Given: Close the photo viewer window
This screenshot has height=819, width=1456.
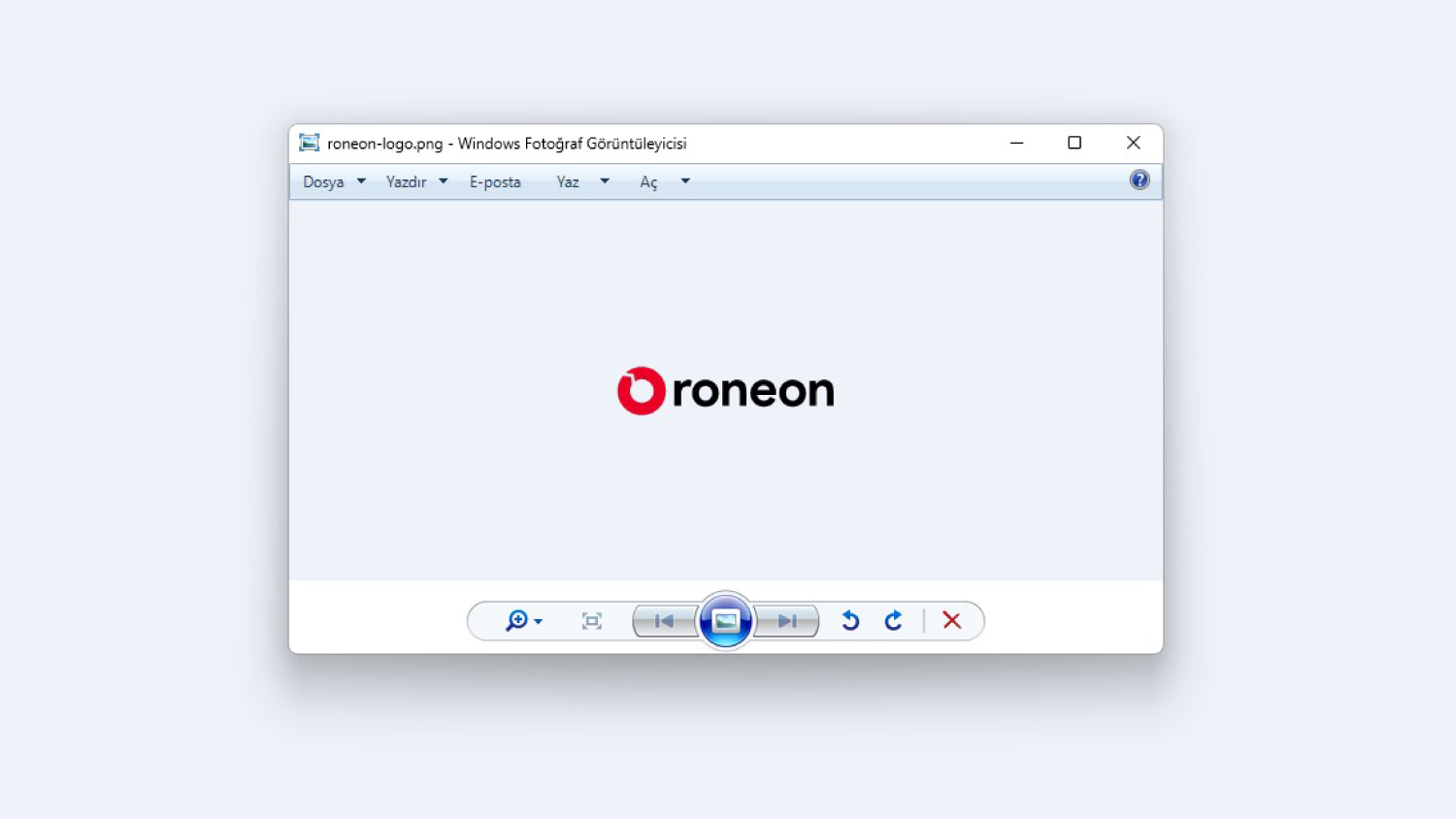Looking at the screenshot, I should [1133, 143].
